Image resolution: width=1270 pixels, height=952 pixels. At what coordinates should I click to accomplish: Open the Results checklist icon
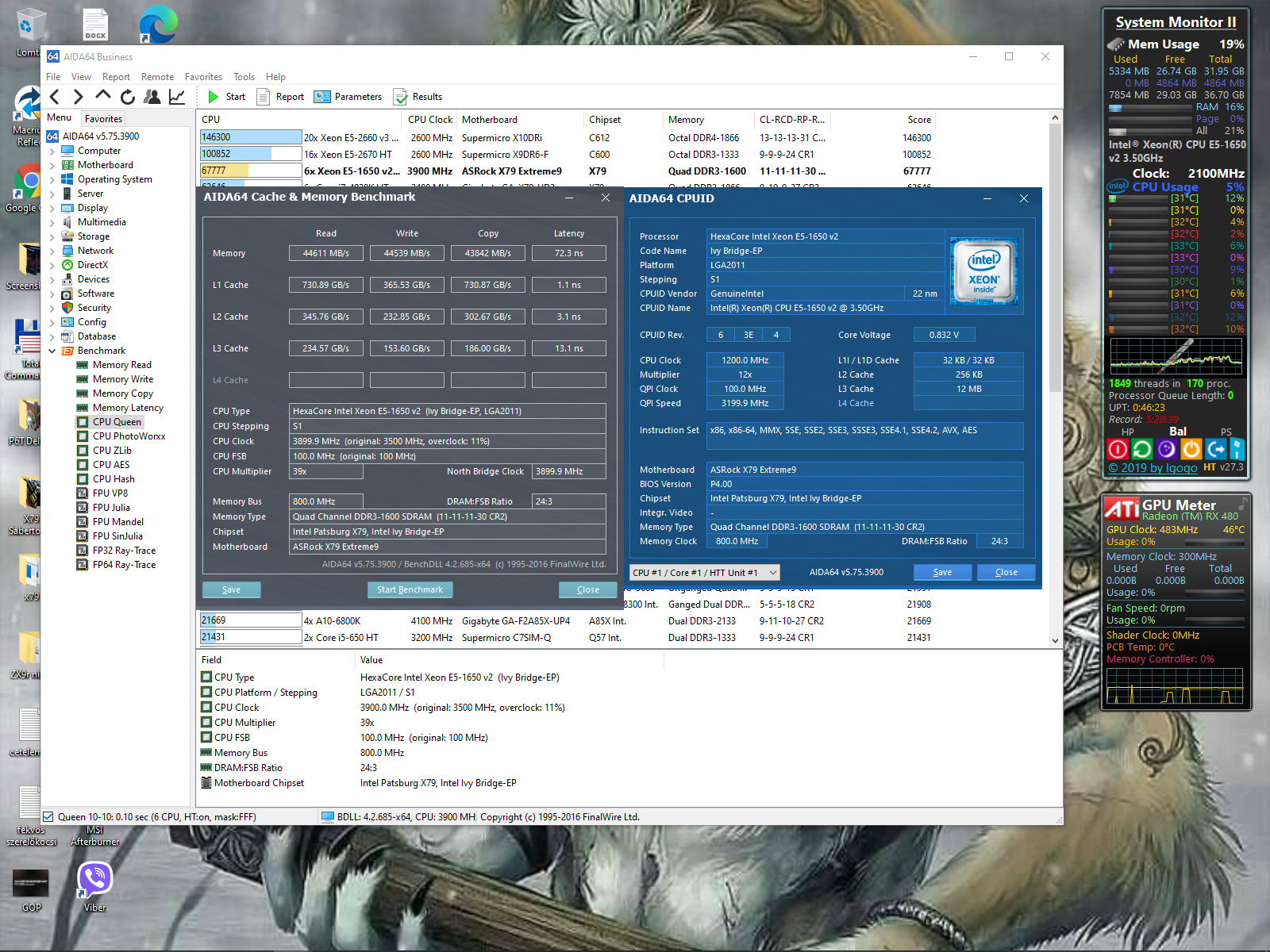tap(400, 97)
